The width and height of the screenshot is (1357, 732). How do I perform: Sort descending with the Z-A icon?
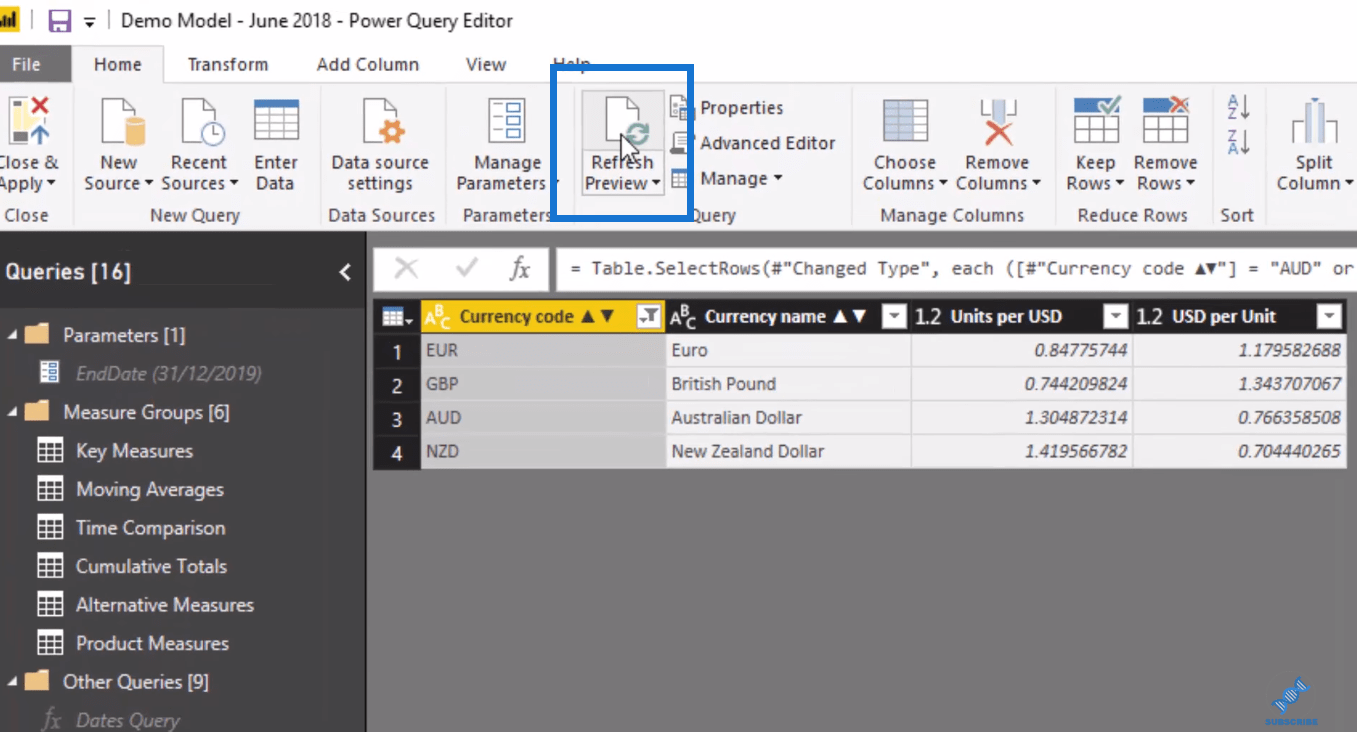point(1238,142)
